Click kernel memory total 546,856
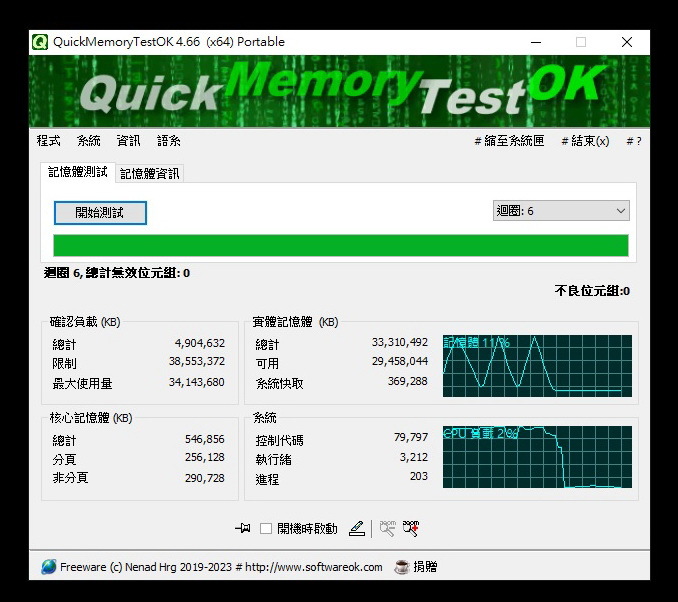This screenshot has width=678, height=602. pyautogui.click(x=205, y=439)
